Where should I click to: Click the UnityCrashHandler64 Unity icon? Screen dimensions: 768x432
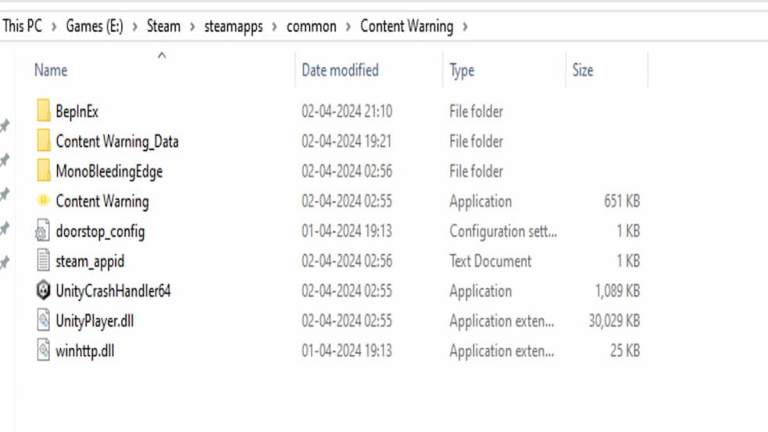(x=43, y=291)
